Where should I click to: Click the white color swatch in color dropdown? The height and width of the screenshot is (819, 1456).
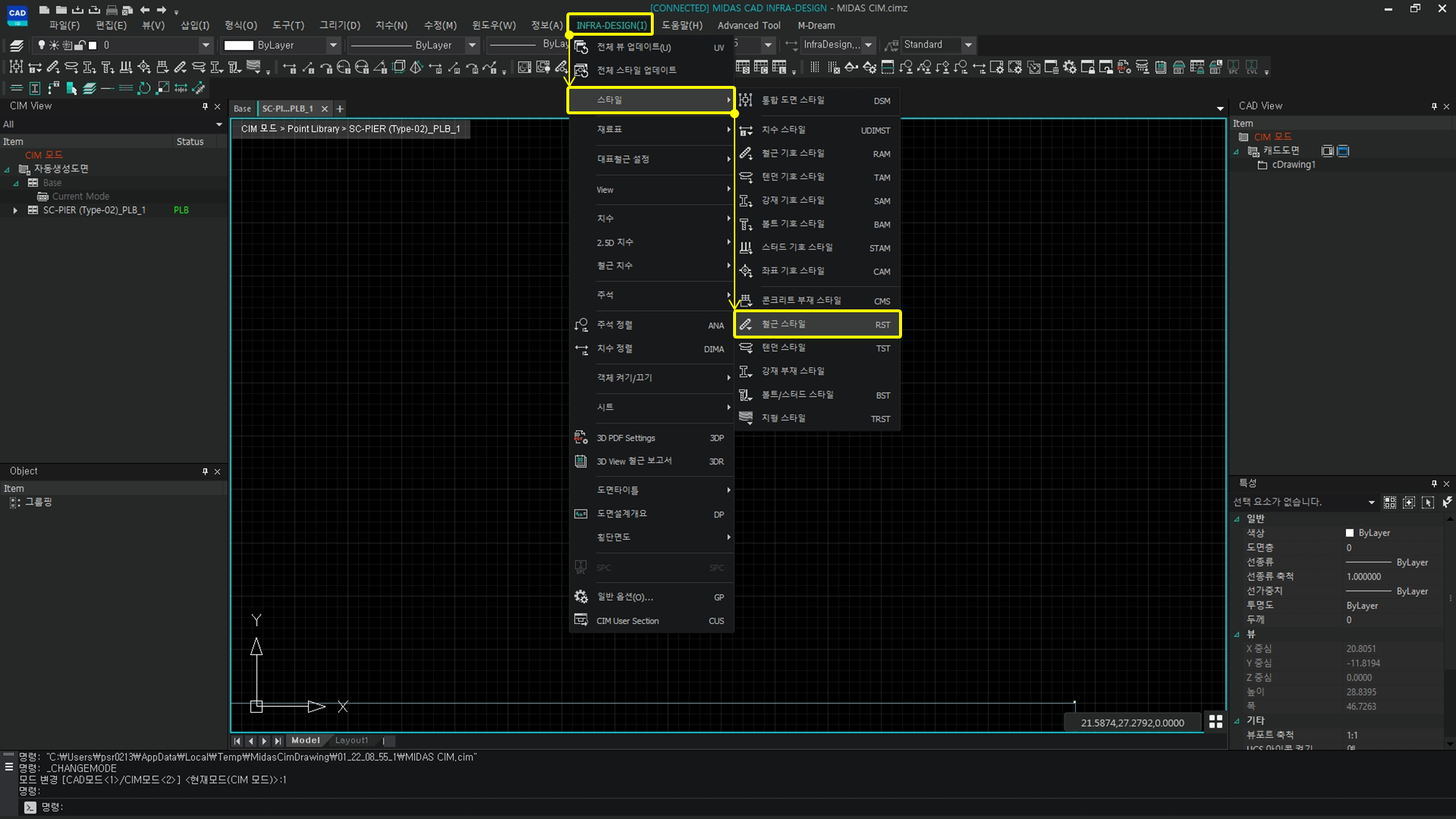(239, 45)
